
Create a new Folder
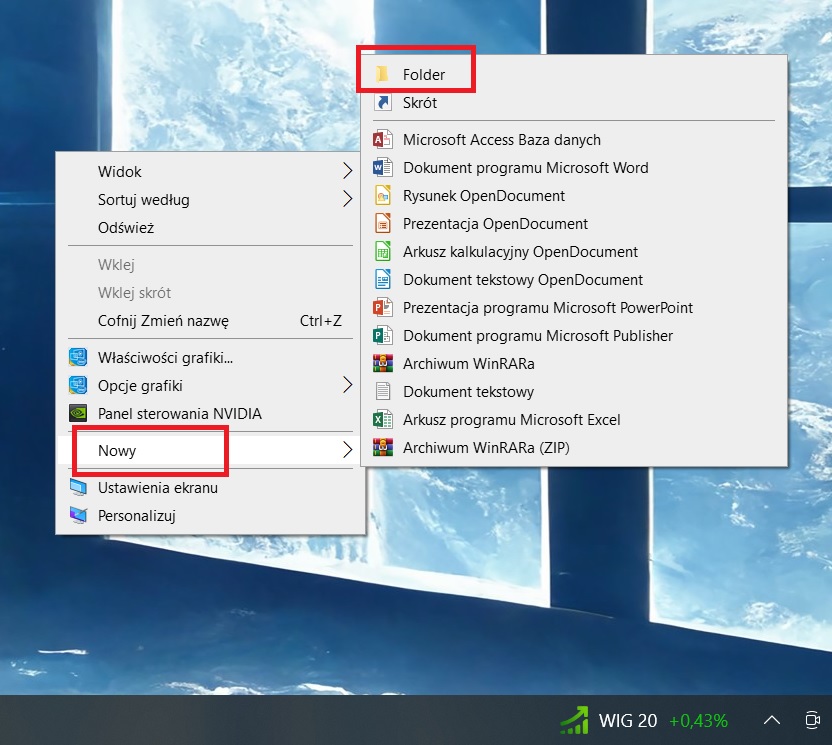pos(574,74)
